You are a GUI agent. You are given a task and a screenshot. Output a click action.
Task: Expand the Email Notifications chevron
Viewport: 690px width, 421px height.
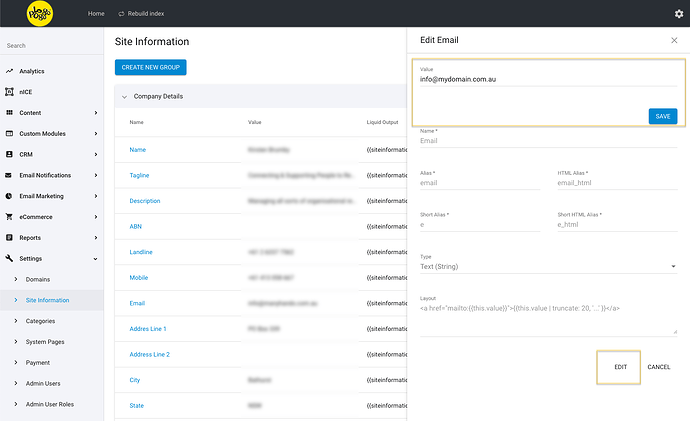(95, 175)
